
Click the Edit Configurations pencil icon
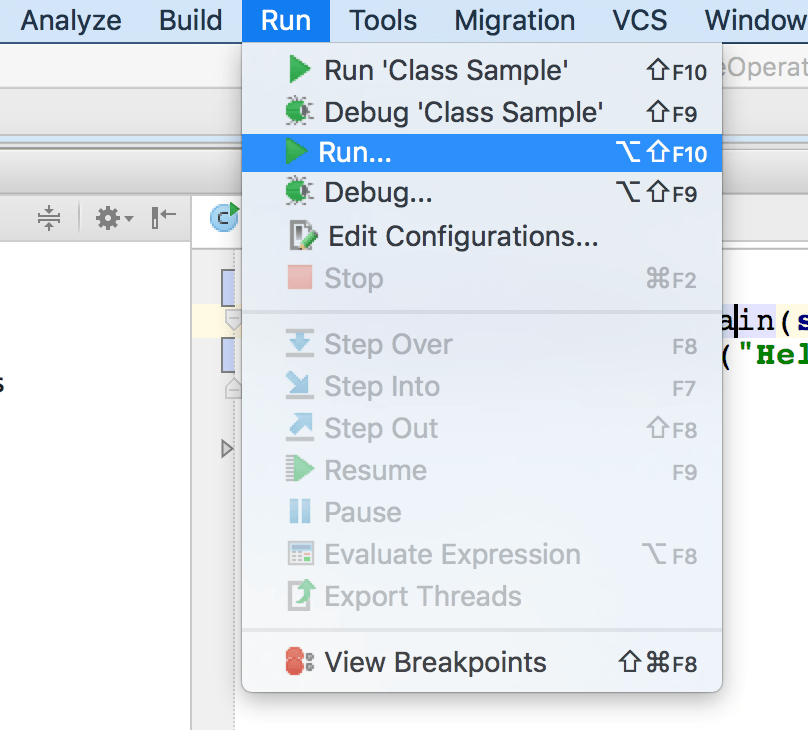point(302,236)
